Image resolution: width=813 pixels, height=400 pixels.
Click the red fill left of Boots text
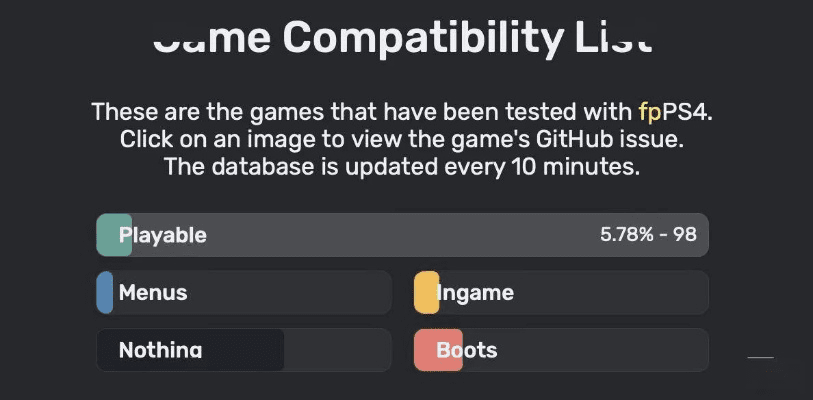pos(424,350)
